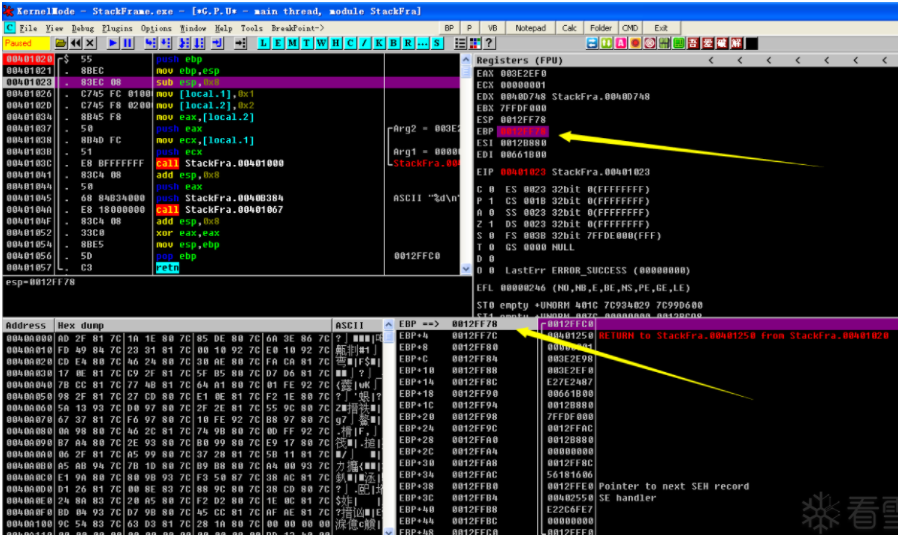Screen dimensions: 898x537
Task: Open the Log window with L button
Action: [263, 43]
